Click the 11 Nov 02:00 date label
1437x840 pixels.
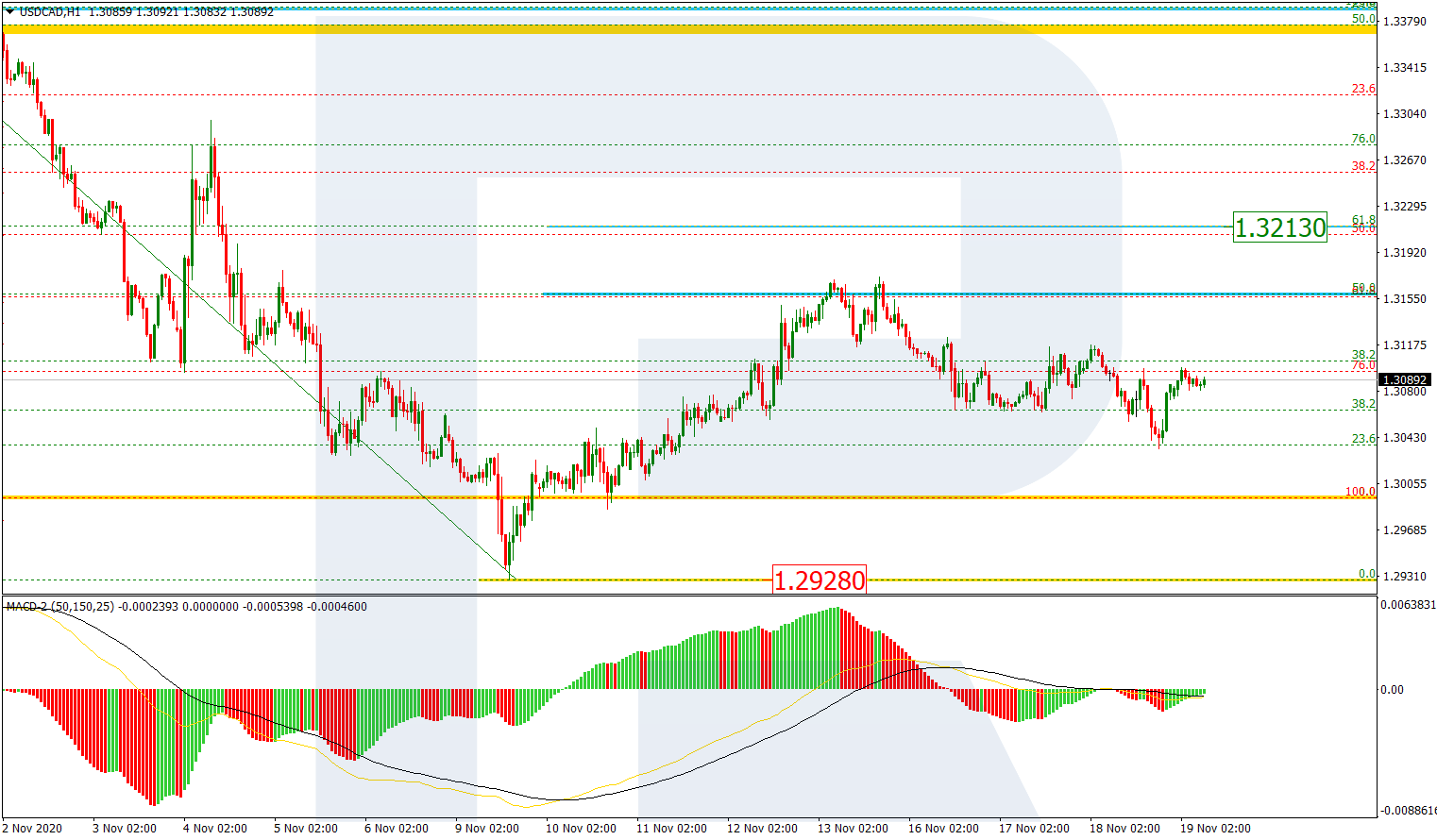pyautogui.click(x=671, y=829)
